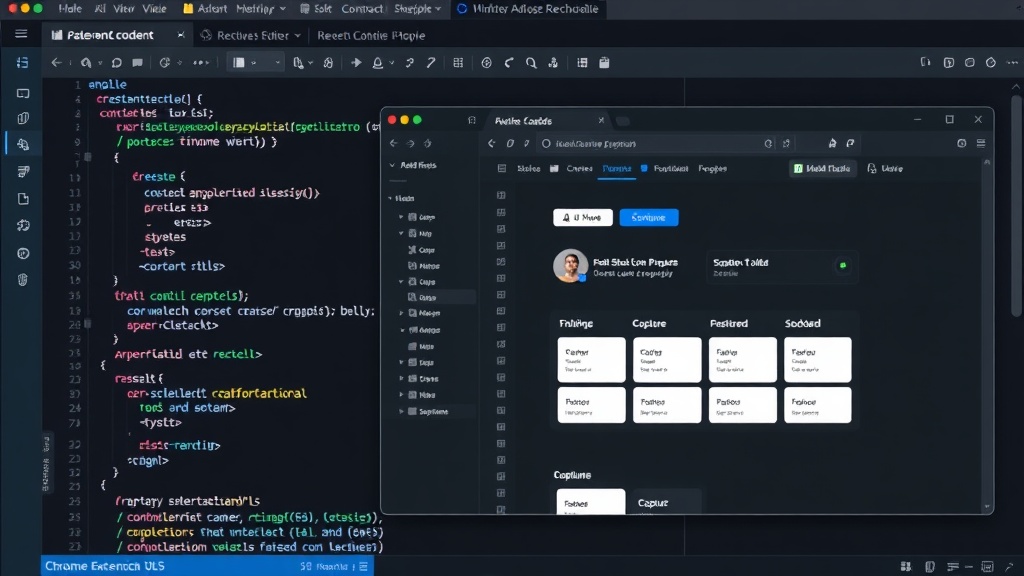Select the blue underlined active tab in the floating window
The image size is (1024, 576).
(x=616, y=168)
